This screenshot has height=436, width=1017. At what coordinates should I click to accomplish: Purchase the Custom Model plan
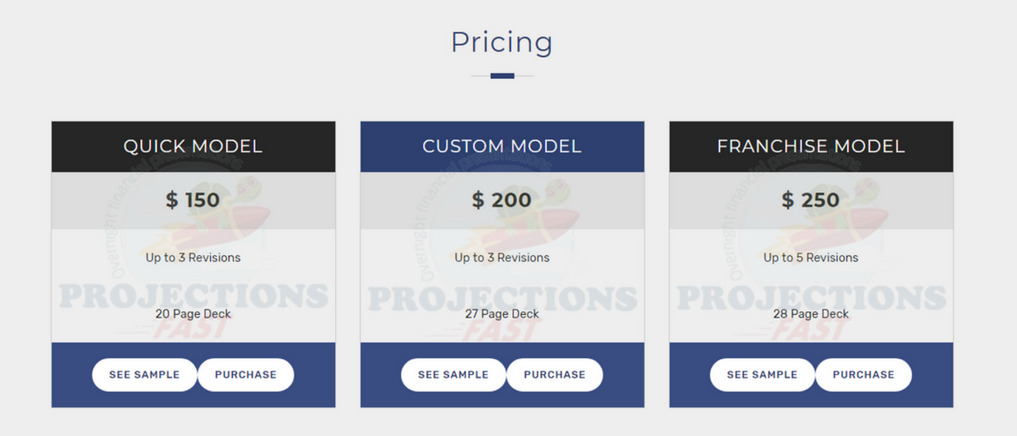click(x=555, y=375)
